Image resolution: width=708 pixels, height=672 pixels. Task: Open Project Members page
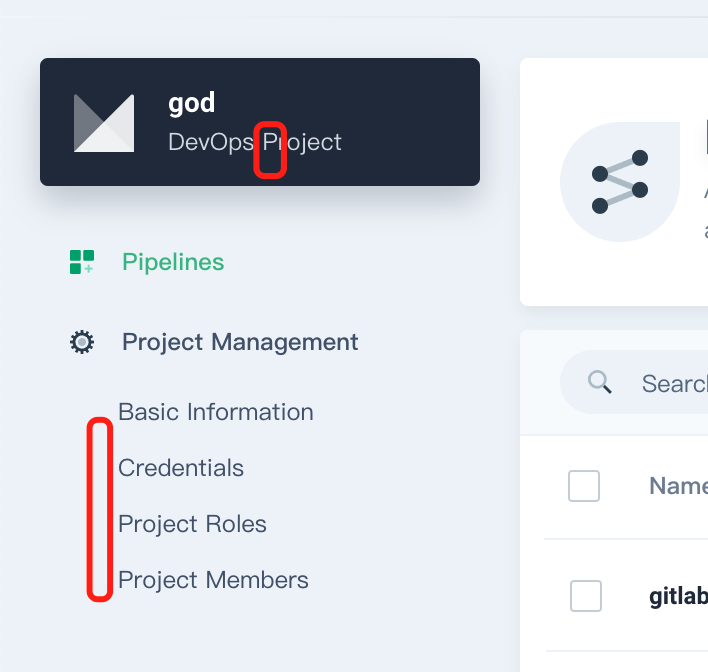(x=213, y=580)
